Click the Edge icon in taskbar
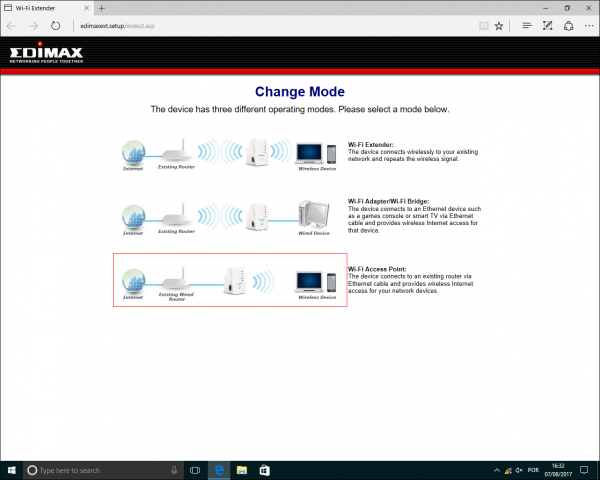This screenshot has width=600, height=480. pyautogui.click(x=219, y=470)
